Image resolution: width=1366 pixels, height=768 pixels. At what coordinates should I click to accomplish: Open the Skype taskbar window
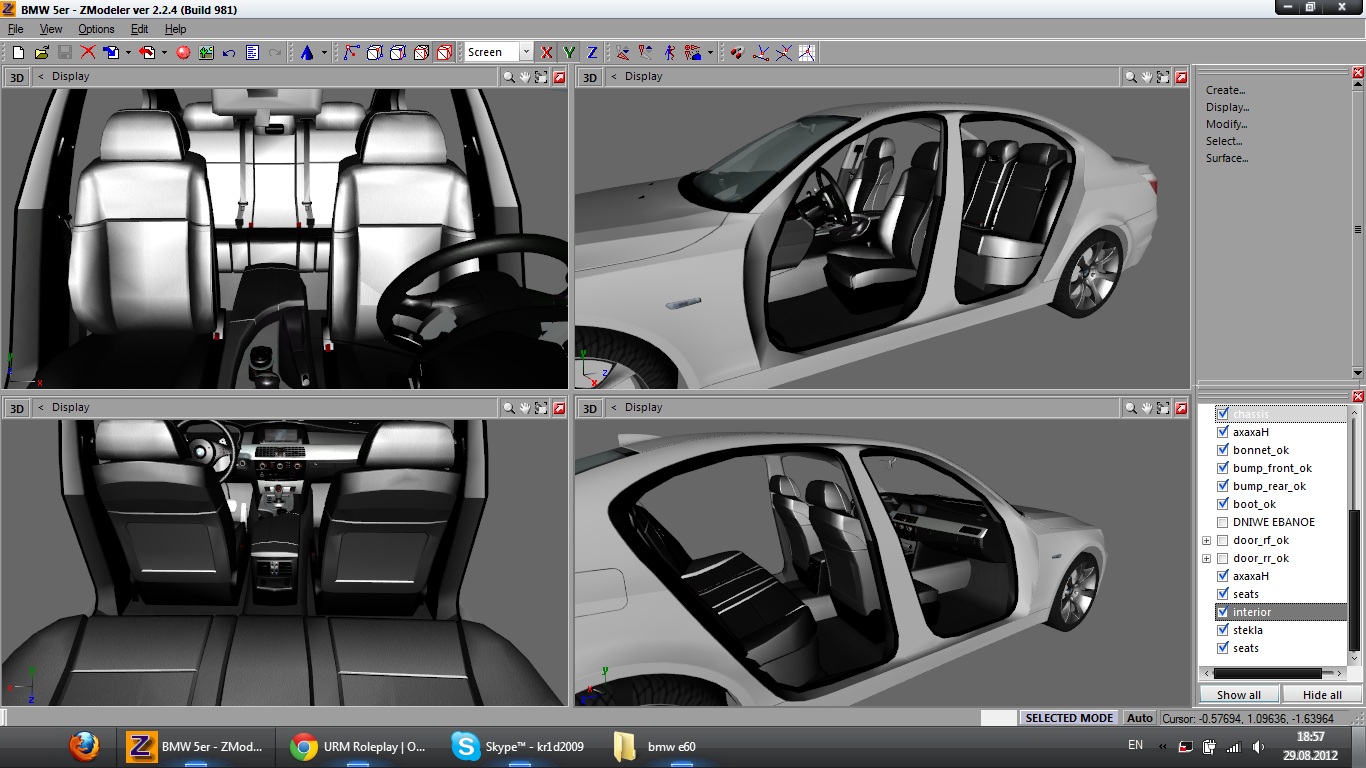click(x=519, y=746)
